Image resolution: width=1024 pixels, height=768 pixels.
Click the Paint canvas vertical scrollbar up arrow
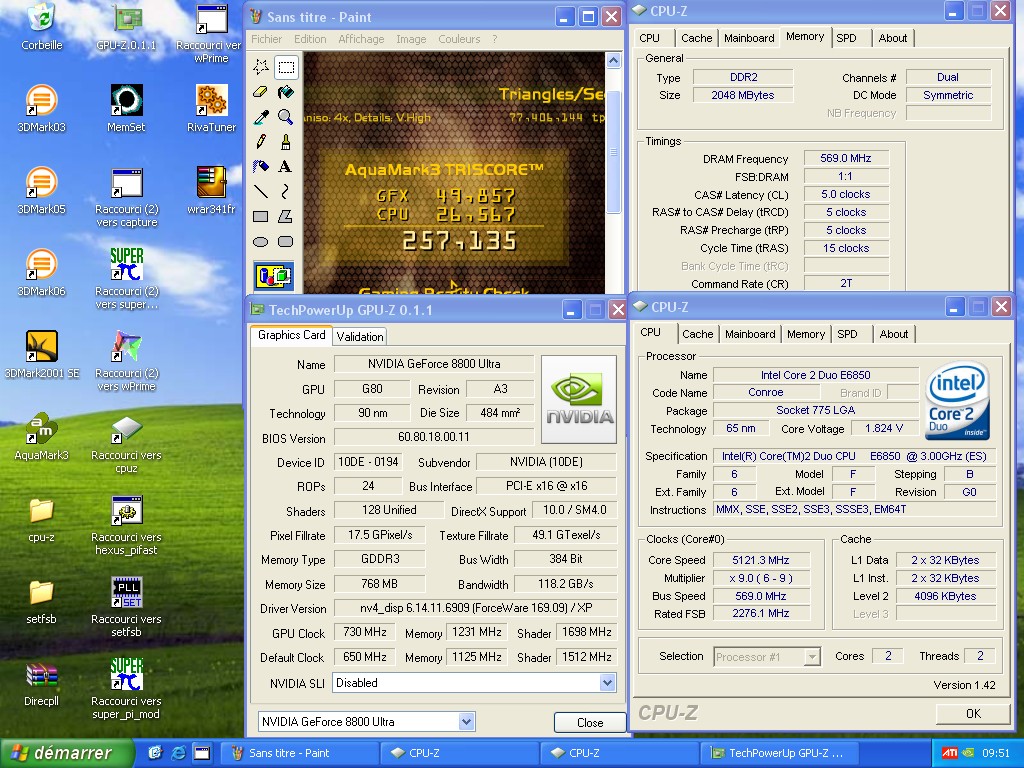[x=613, y=61]
